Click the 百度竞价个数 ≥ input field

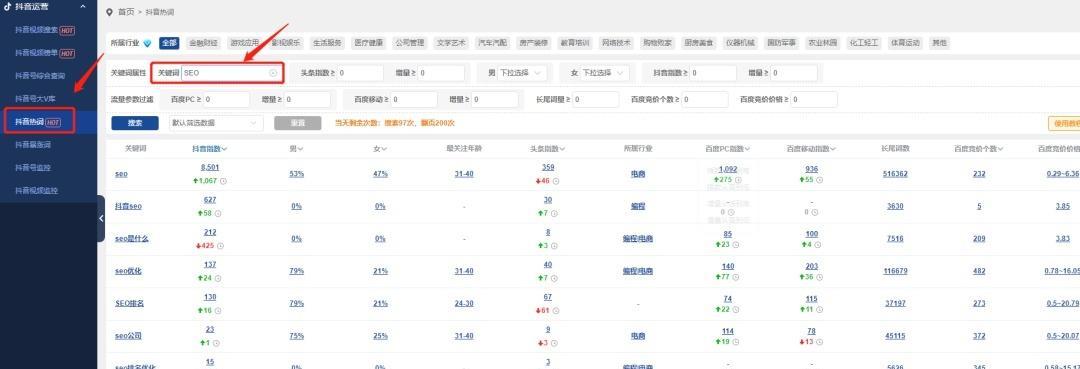(x=705, y=99)
